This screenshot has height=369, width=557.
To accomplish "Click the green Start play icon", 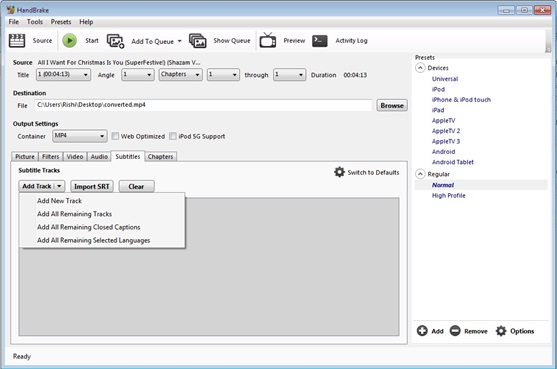I will click(x=70, y=40).
